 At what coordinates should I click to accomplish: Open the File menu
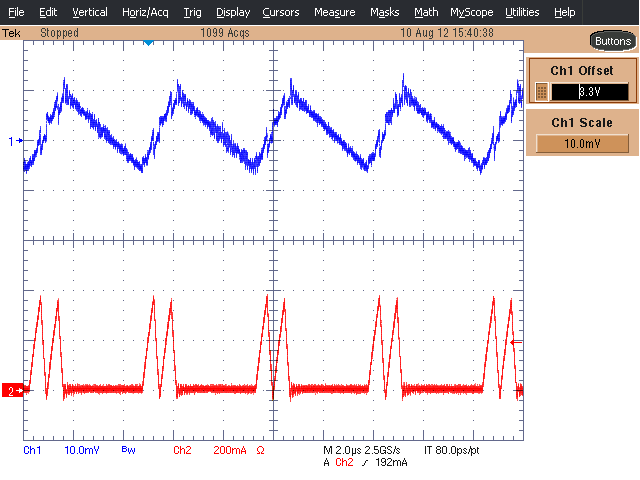pyautogui.click(x=16, y=12)
